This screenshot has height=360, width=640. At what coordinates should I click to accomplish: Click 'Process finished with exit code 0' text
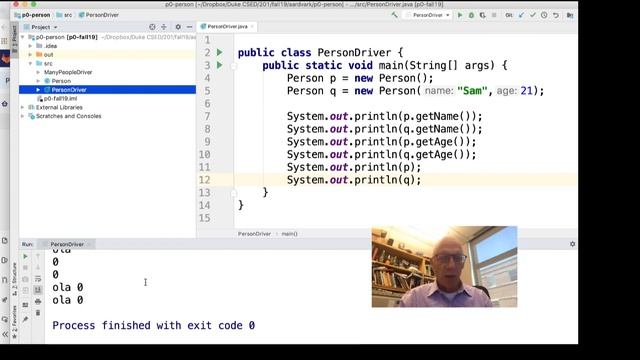pos(153,325)
